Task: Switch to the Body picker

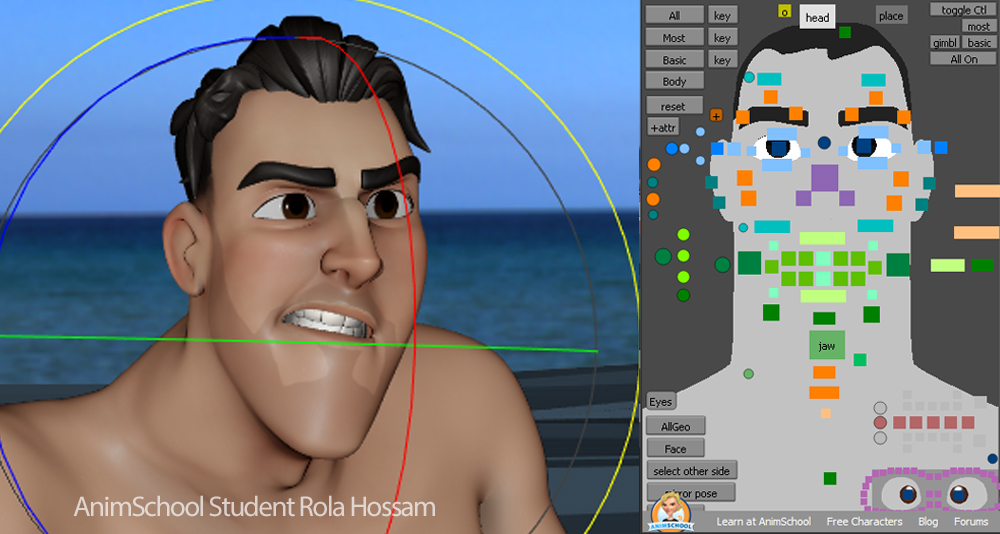Action: tap(675, 80)
